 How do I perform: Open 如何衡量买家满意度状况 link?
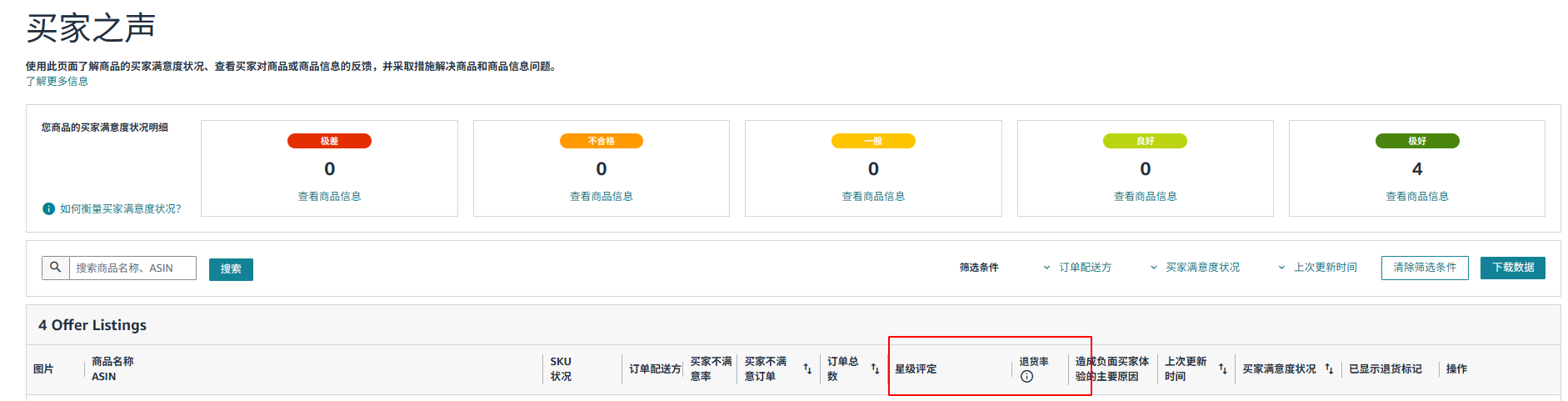pos(120,208)
